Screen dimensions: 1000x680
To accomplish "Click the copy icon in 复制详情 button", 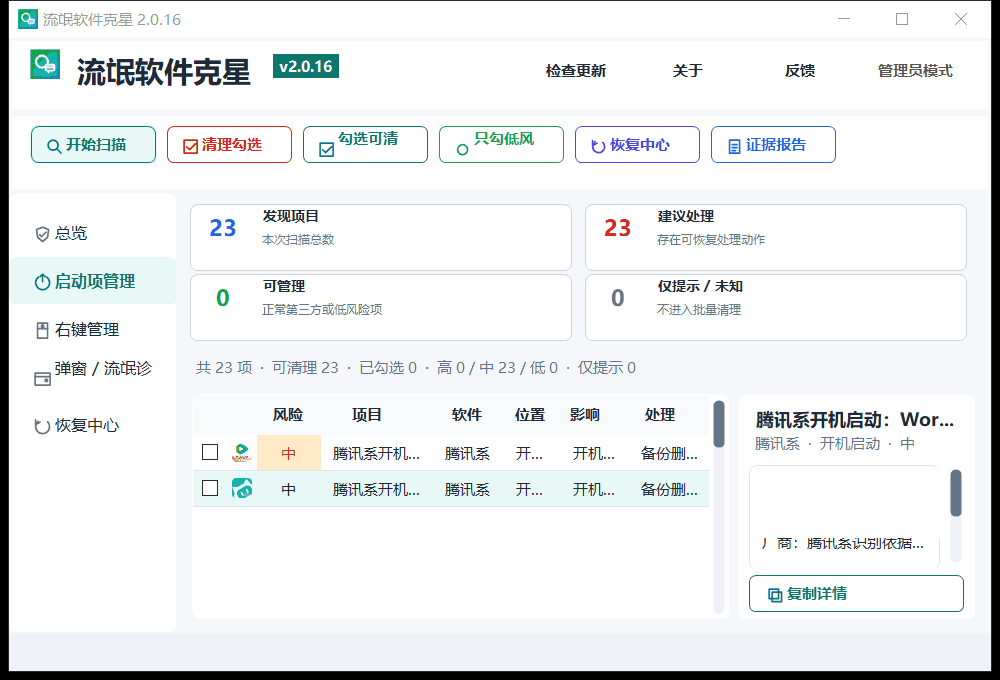I will coord(775,595).
